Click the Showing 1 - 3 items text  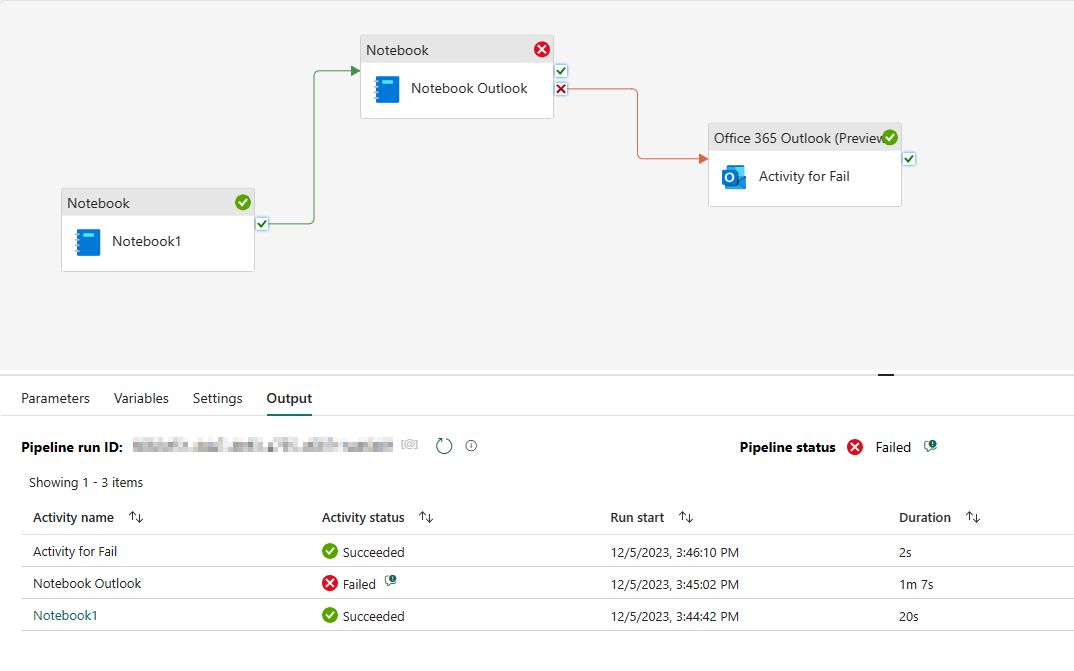pos(86,483)
